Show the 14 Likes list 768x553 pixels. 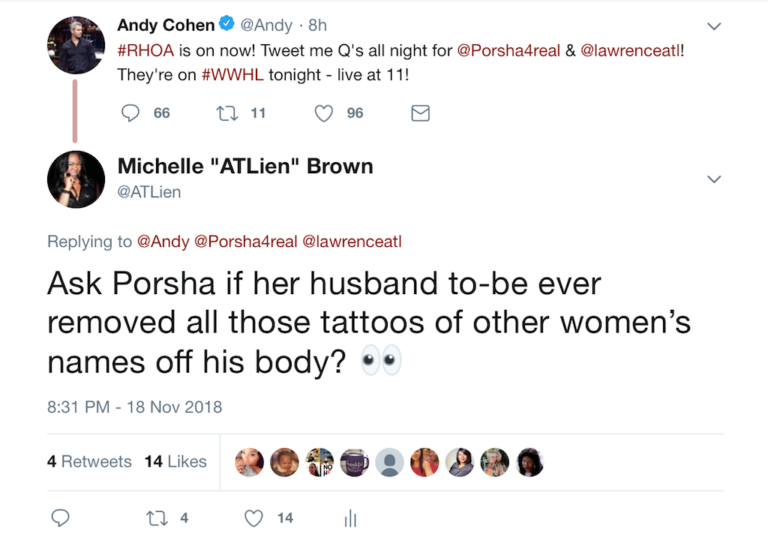click(x=175, y=461)
